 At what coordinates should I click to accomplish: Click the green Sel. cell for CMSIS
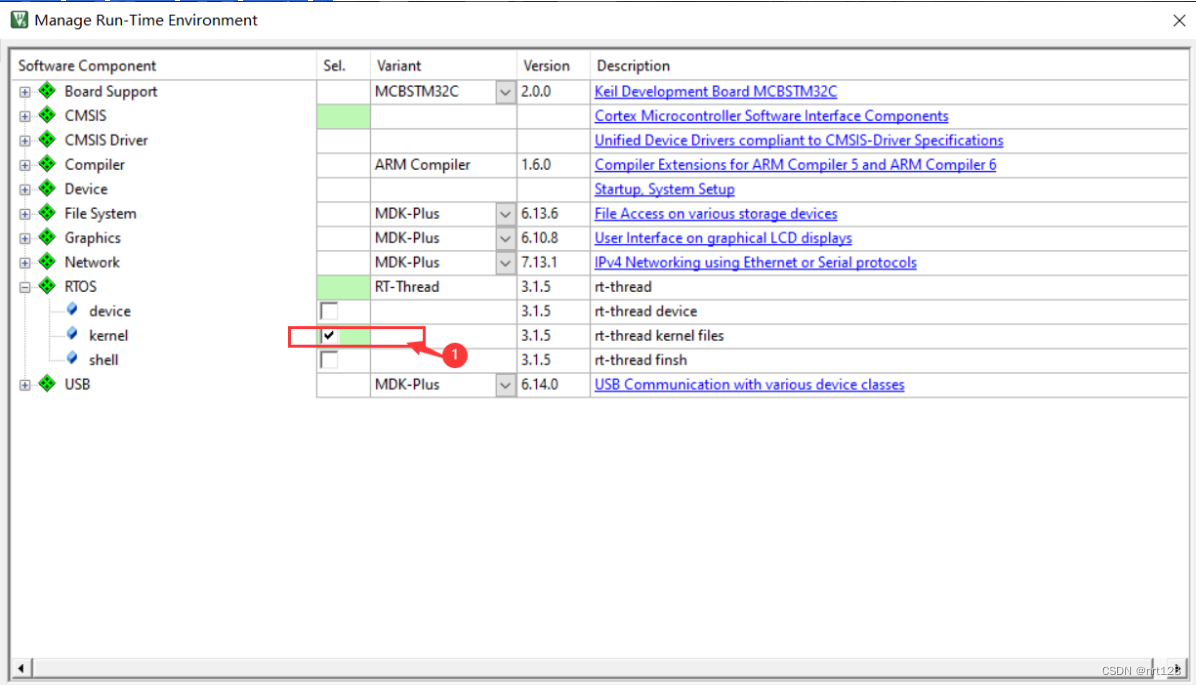(x=343, y=116)
